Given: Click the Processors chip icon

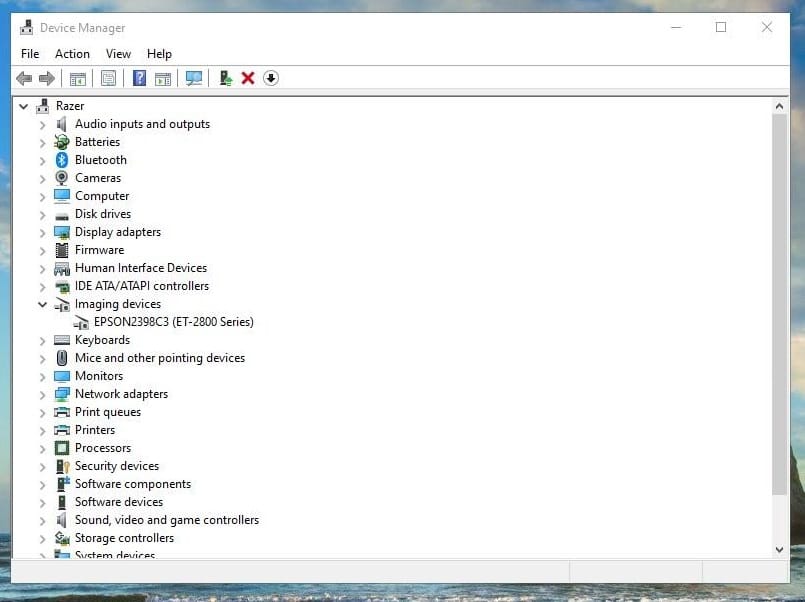Looking at the screenshot, I should click(62, 448).
